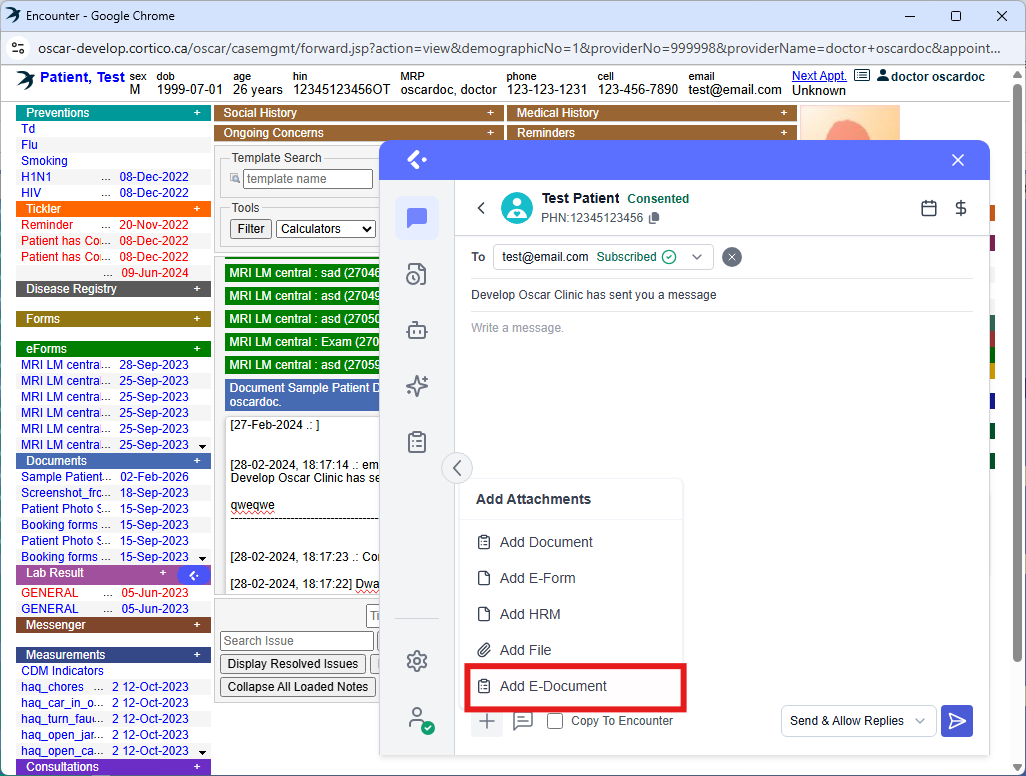
Task: Open the chat messages sidebar icon
Action: pyautogui.click(x=417, y=218)
